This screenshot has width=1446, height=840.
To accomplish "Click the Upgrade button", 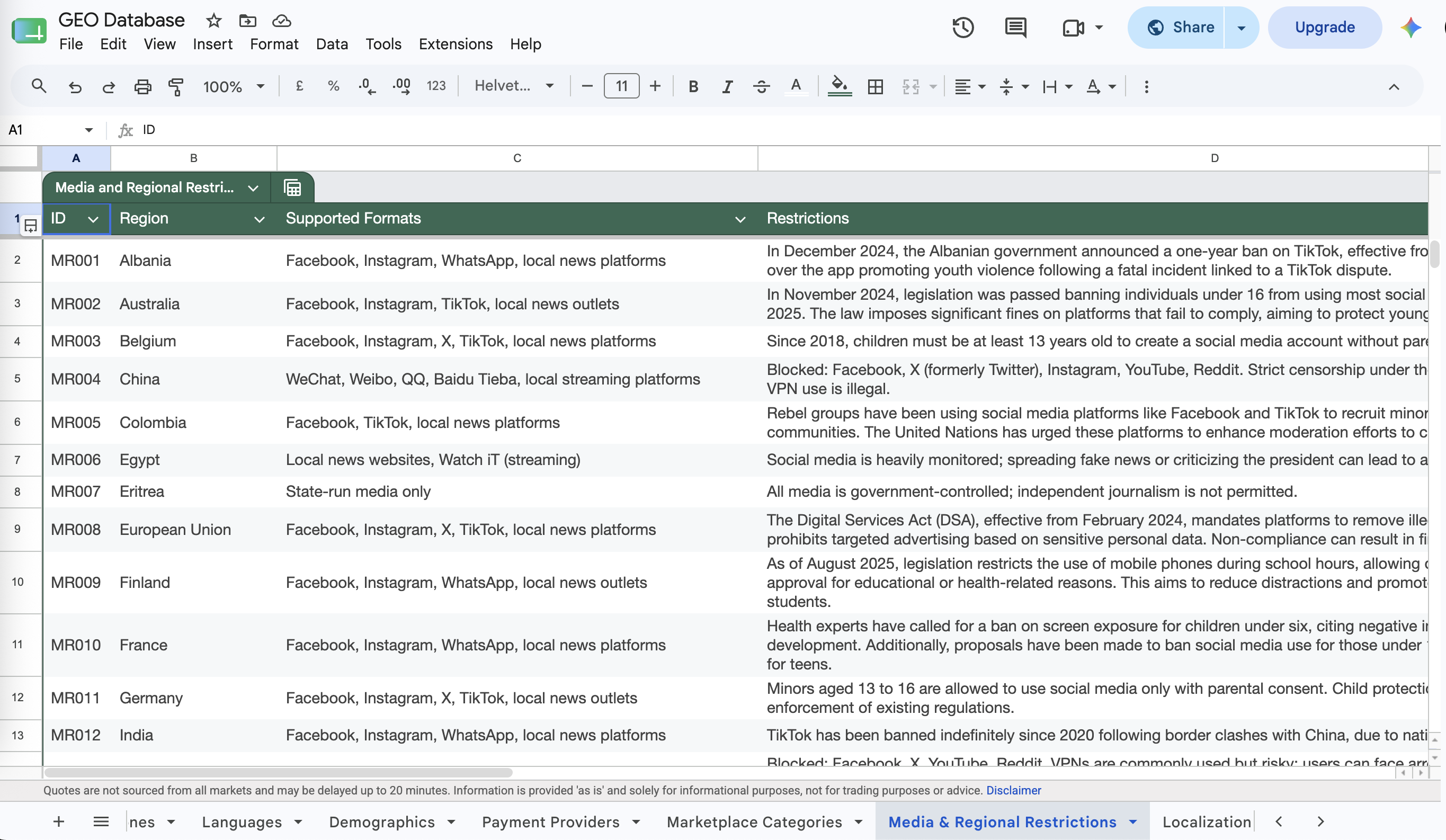I will 1325,28.
